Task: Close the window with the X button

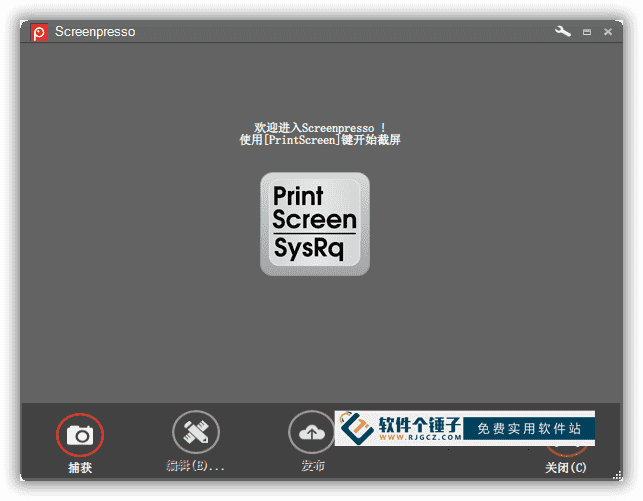Action: (608, 32)
